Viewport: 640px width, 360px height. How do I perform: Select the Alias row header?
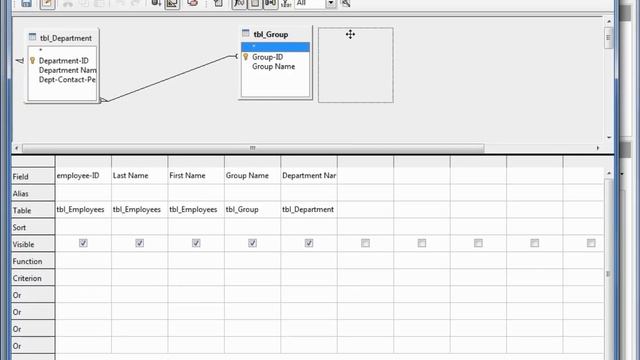pyautogui.click(x=33, y=193)
